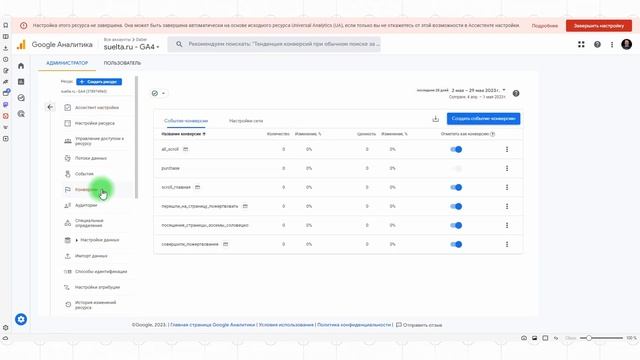Open the Google Analytics home icon
The width and height of the screenshot is (640, 360).
point(21,66)
